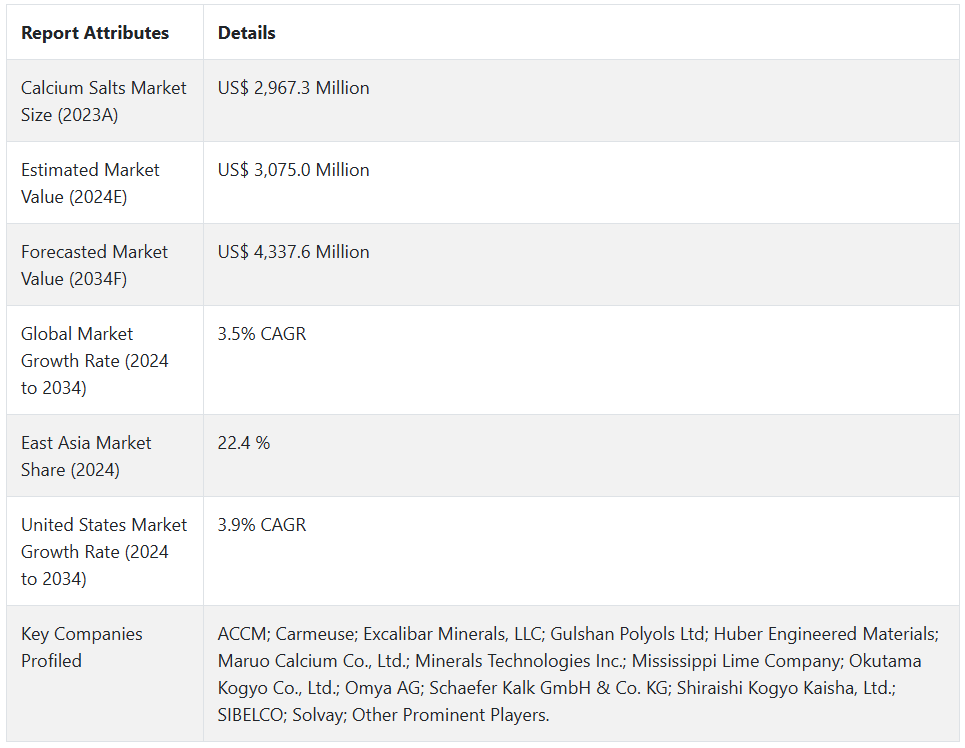Viewport: 965px width, 748px height.
Task: Click the 3.9% CAGR value
Action: 262,525
